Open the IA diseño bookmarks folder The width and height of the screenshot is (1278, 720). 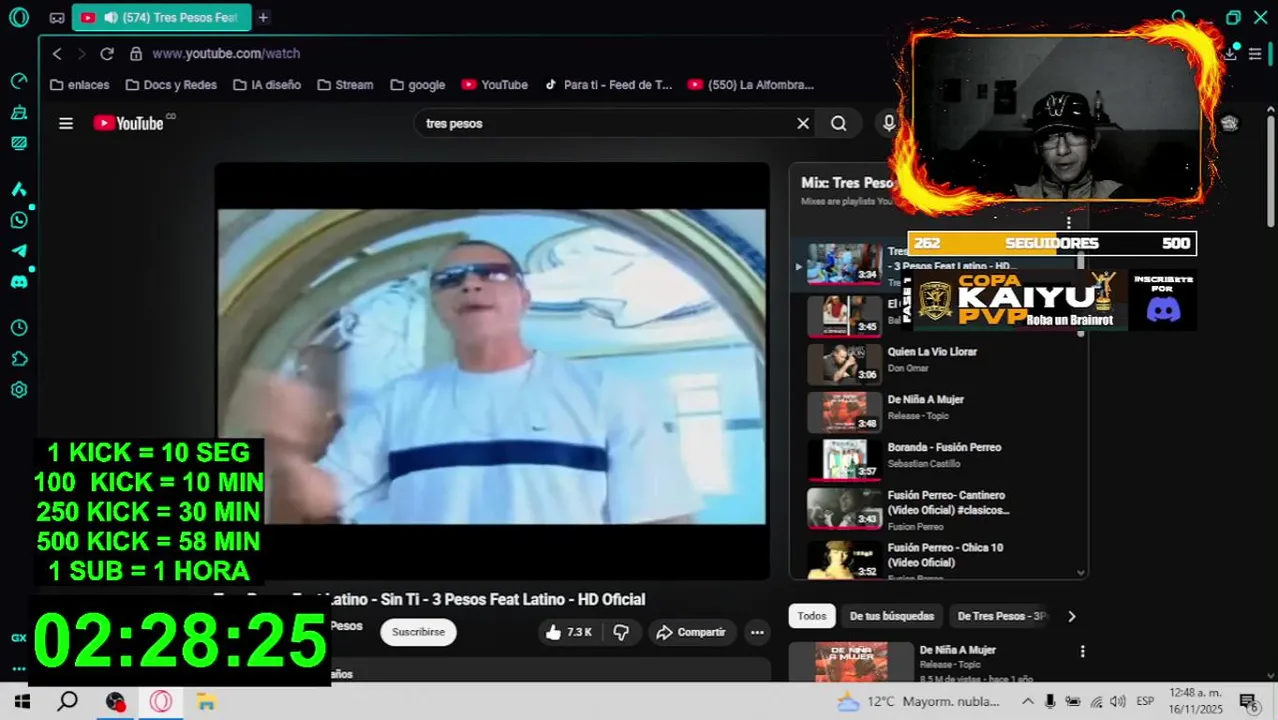click(267, 85)
